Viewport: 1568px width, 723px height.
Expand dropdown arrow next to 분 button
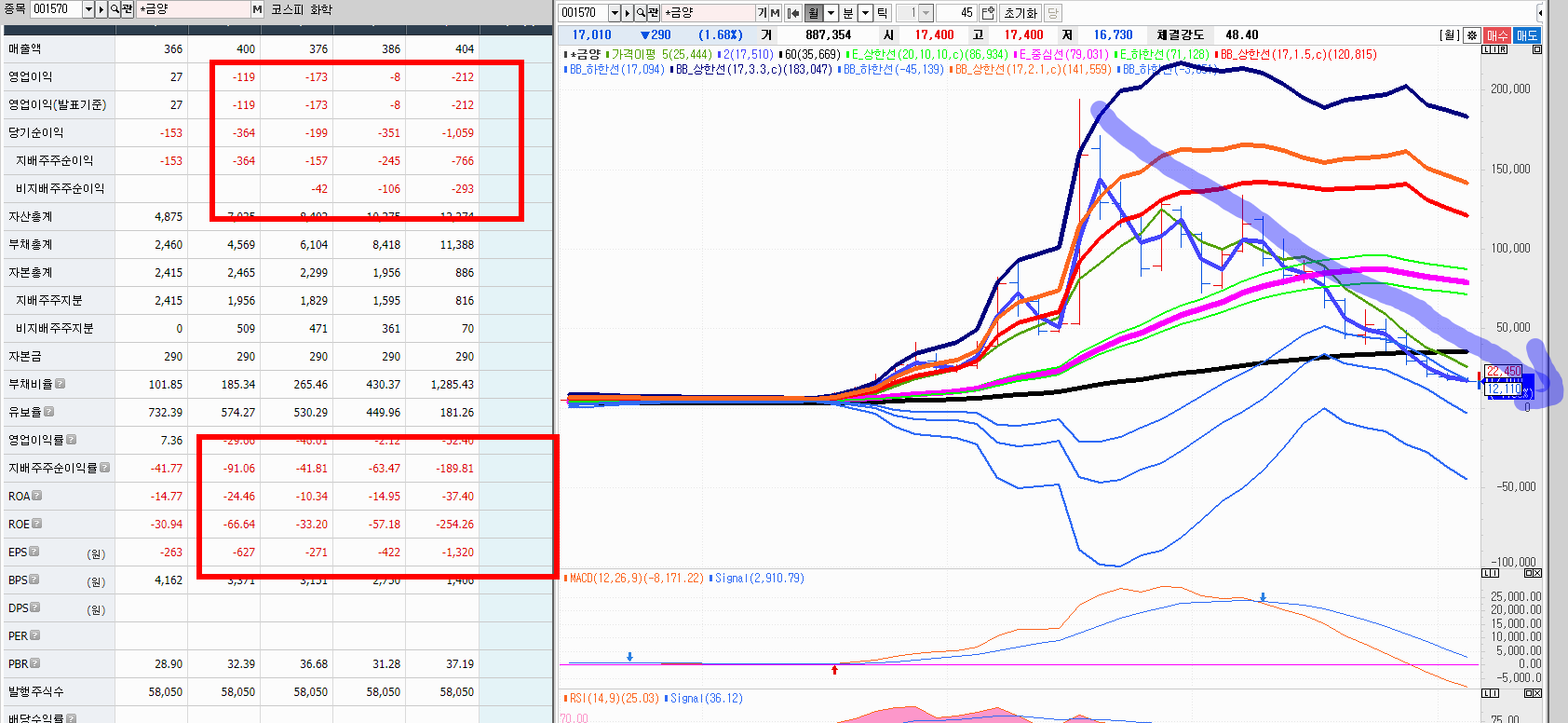[865, 13]
